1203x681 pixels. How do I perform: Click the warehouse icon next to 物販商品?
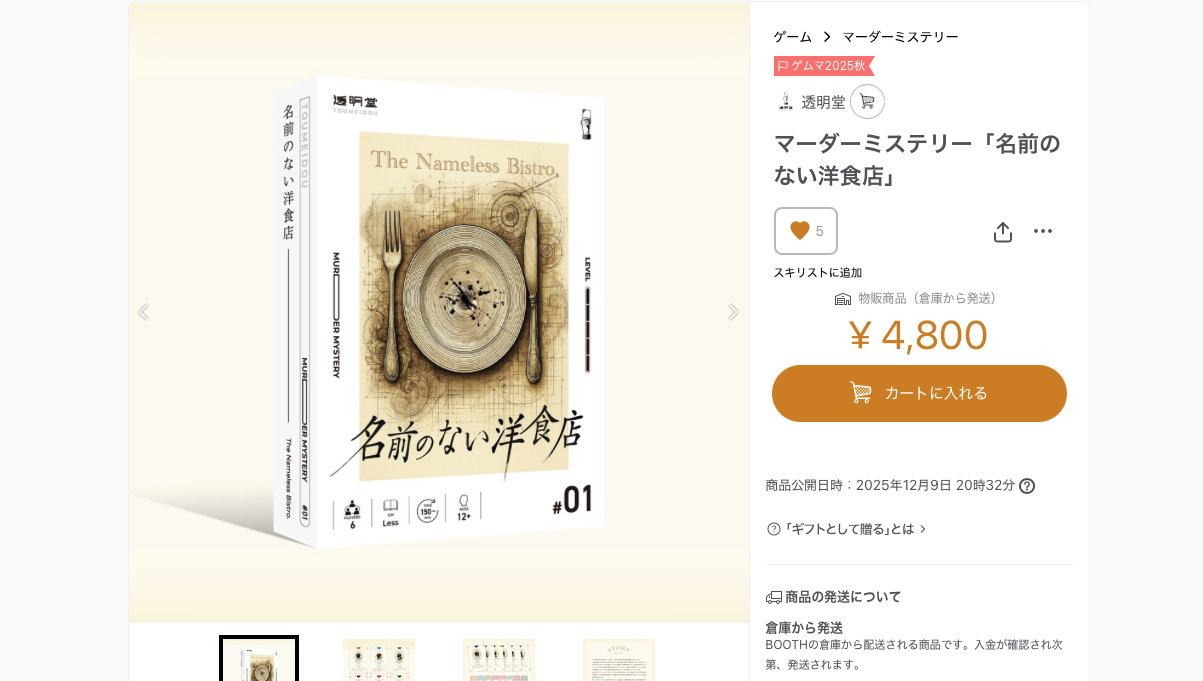coord(841,297)
